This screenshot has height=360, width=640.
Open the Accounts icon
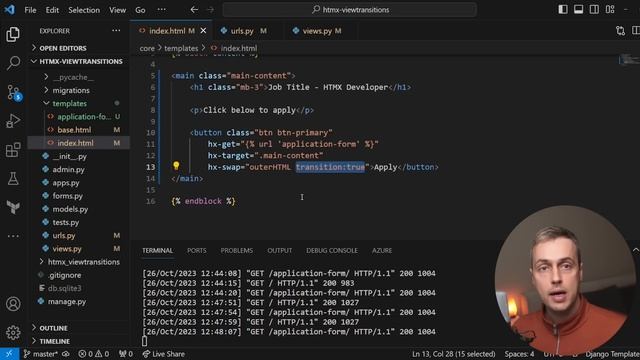tap(13, 304)
